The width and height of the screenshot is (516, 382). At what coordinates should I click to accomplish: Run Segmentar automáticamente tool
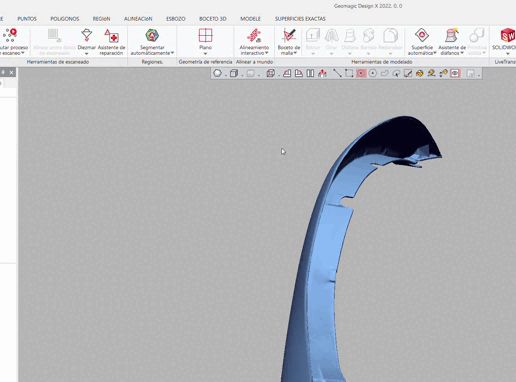coord(152,42)
